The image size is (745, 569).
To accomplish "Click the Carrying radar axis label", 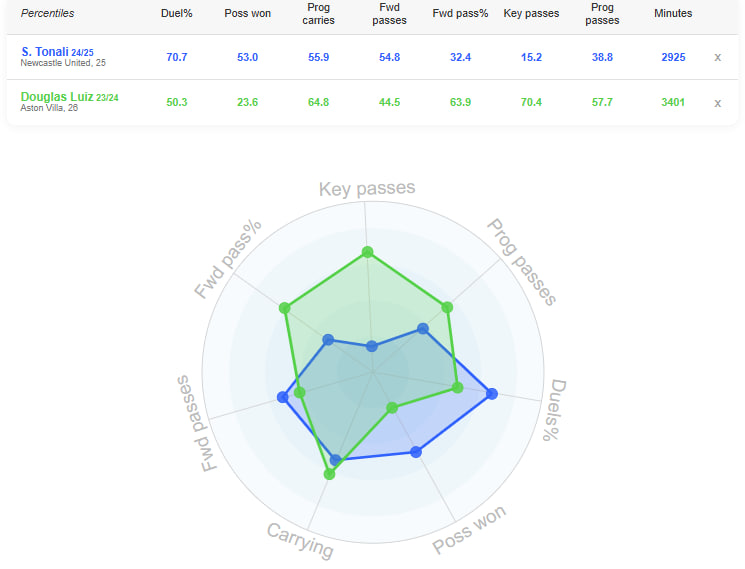I will (300, 539).
